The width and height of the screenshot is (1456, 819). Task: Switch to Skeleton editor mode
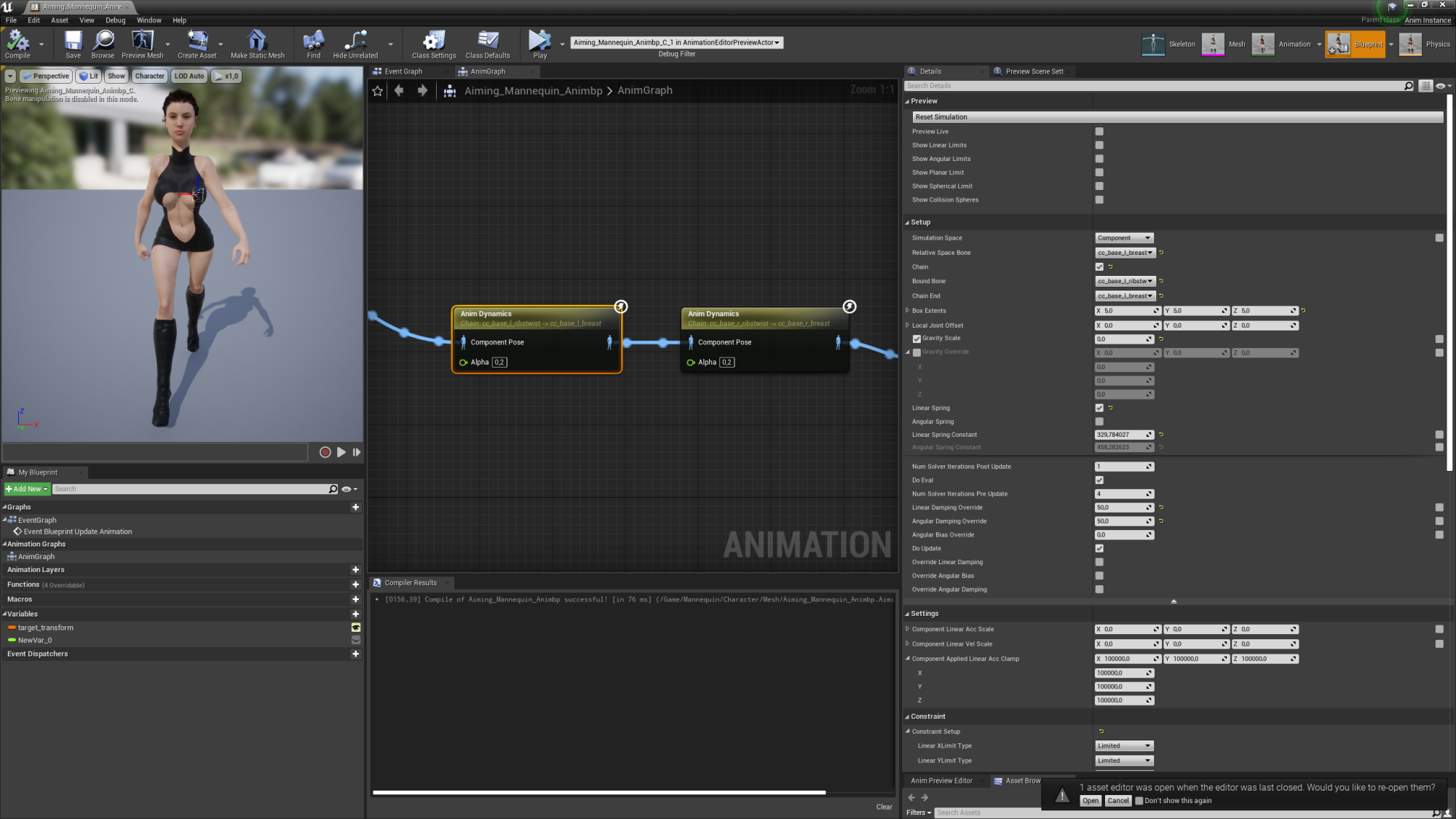(x=1169, y=44)
